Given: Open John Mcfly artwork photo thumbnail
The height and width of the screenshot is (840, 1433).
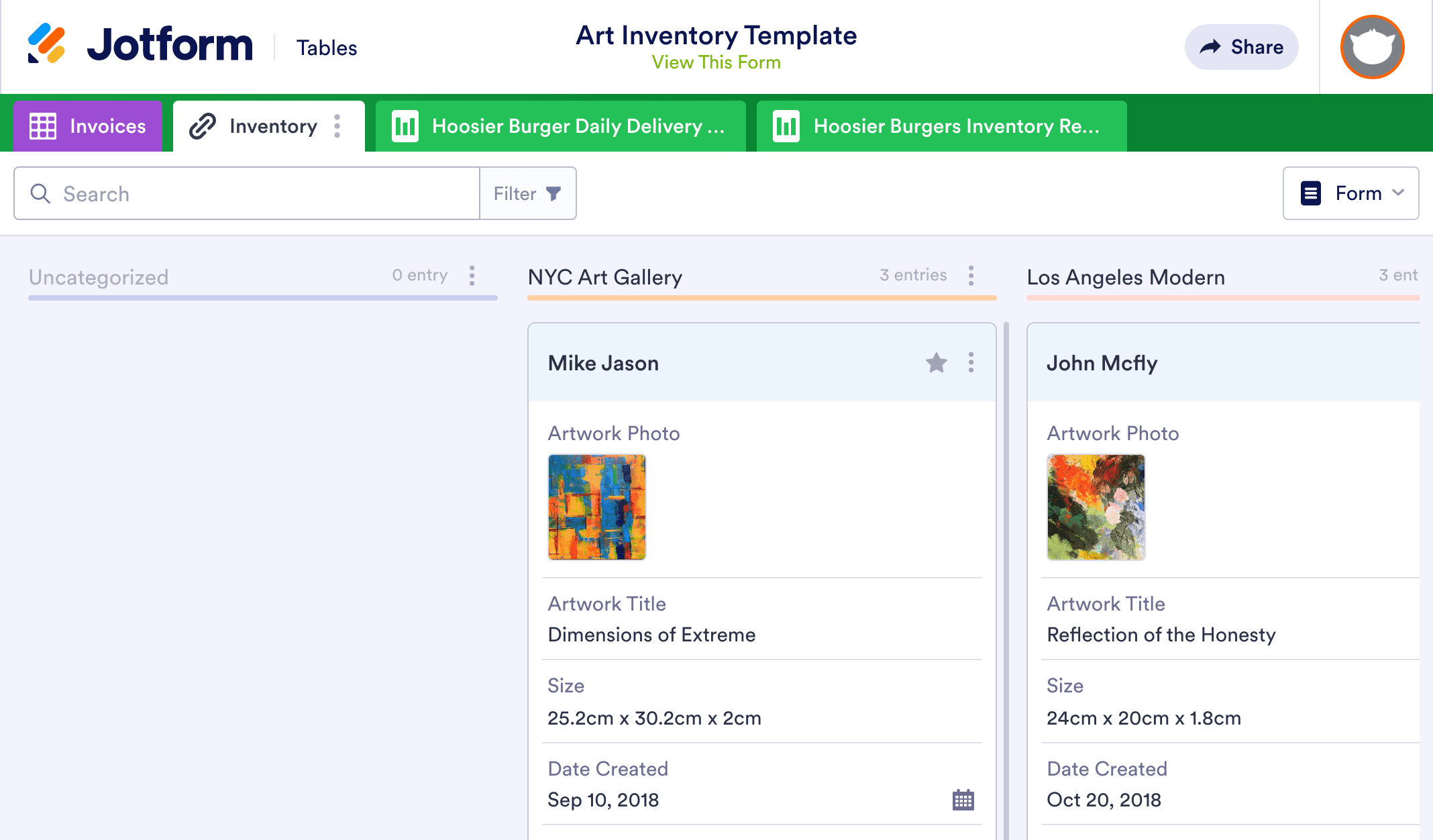Looking at the screenshot, I should [x=1096, y=507].
